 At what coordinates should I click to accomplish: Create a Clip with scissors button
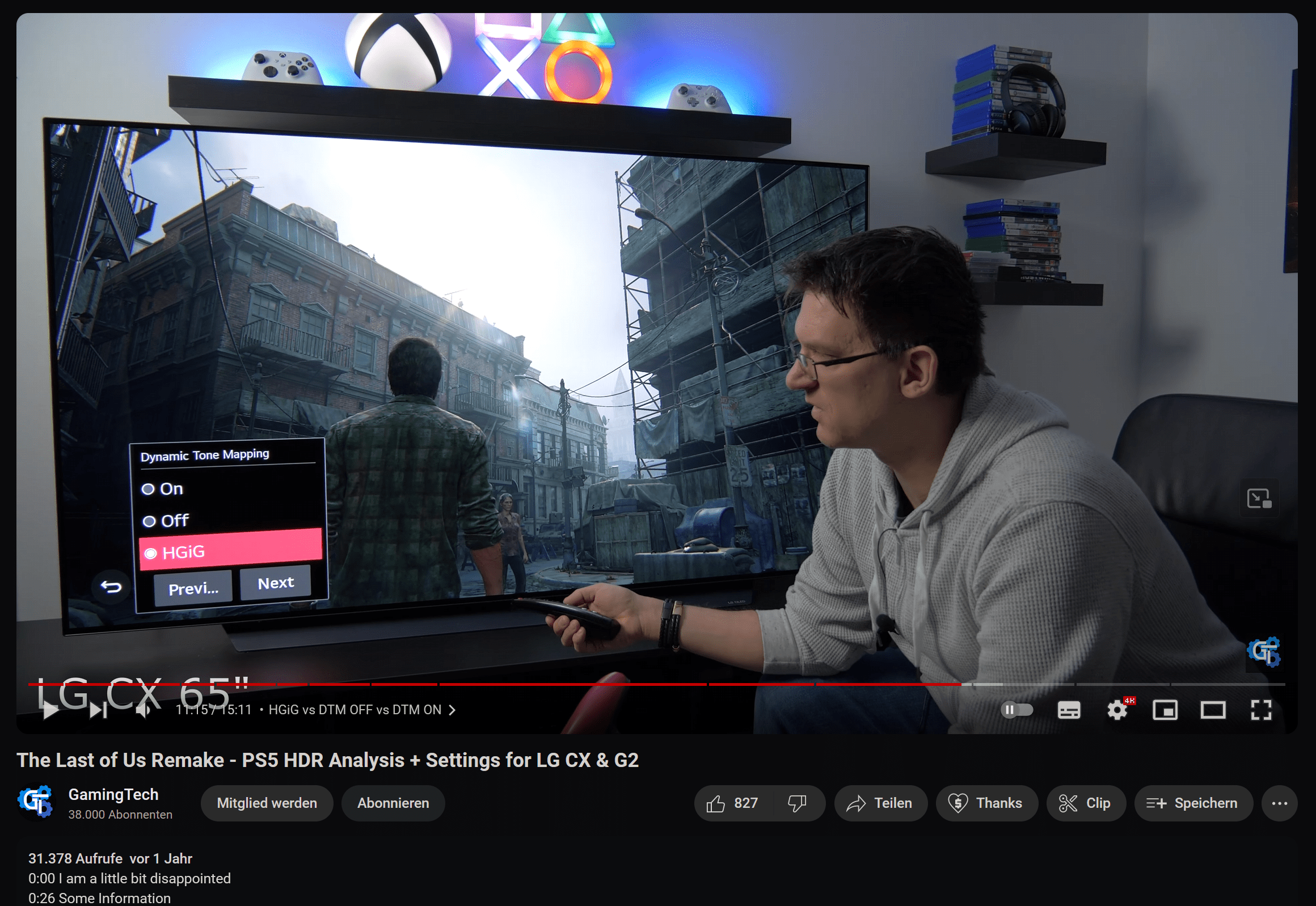pos(1086,803)
